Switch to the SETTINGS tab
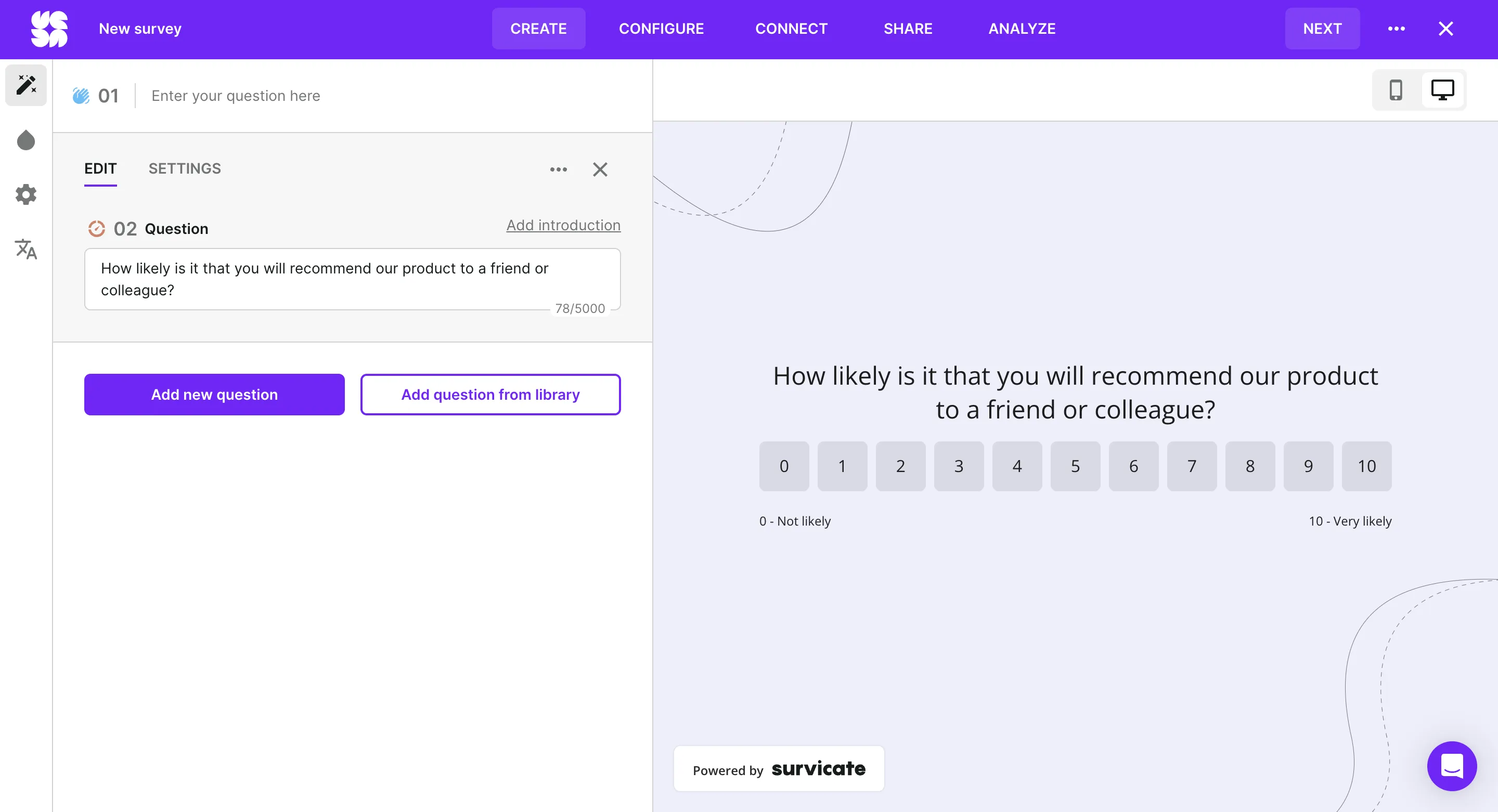The image size is (1498, 812). 184,168
